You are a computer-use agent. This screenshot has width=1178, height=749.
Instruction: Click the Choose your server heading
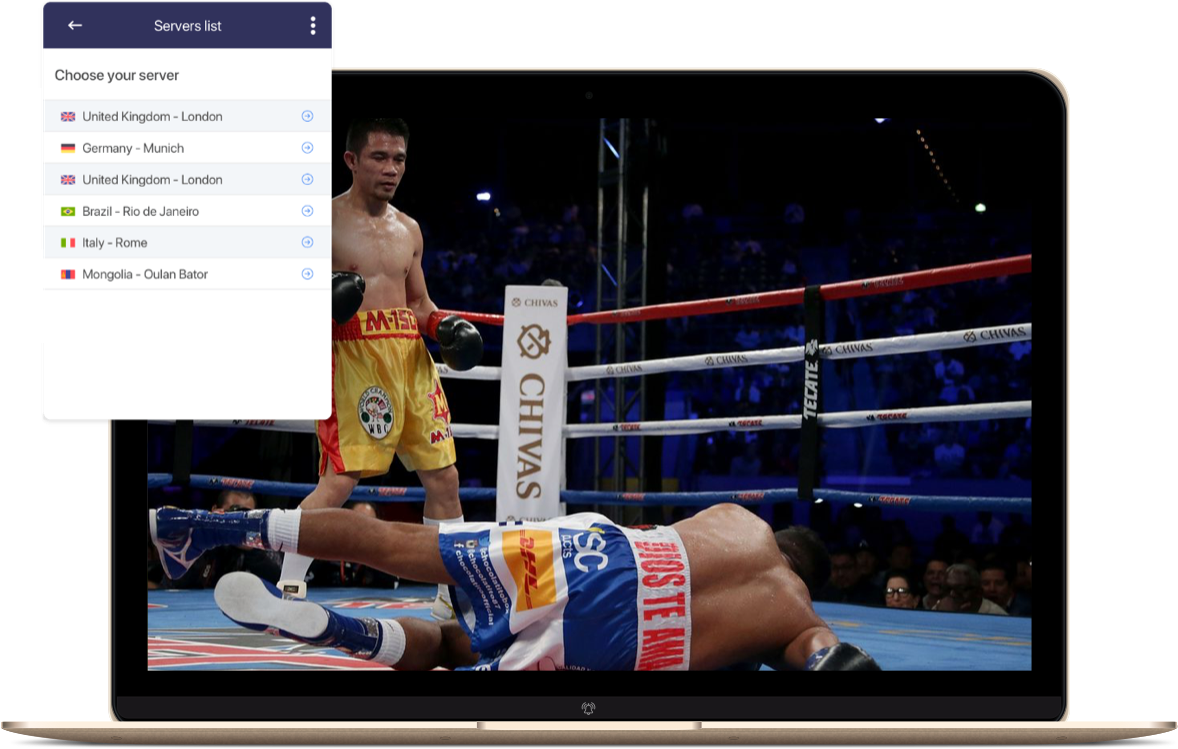pos(117,75)
